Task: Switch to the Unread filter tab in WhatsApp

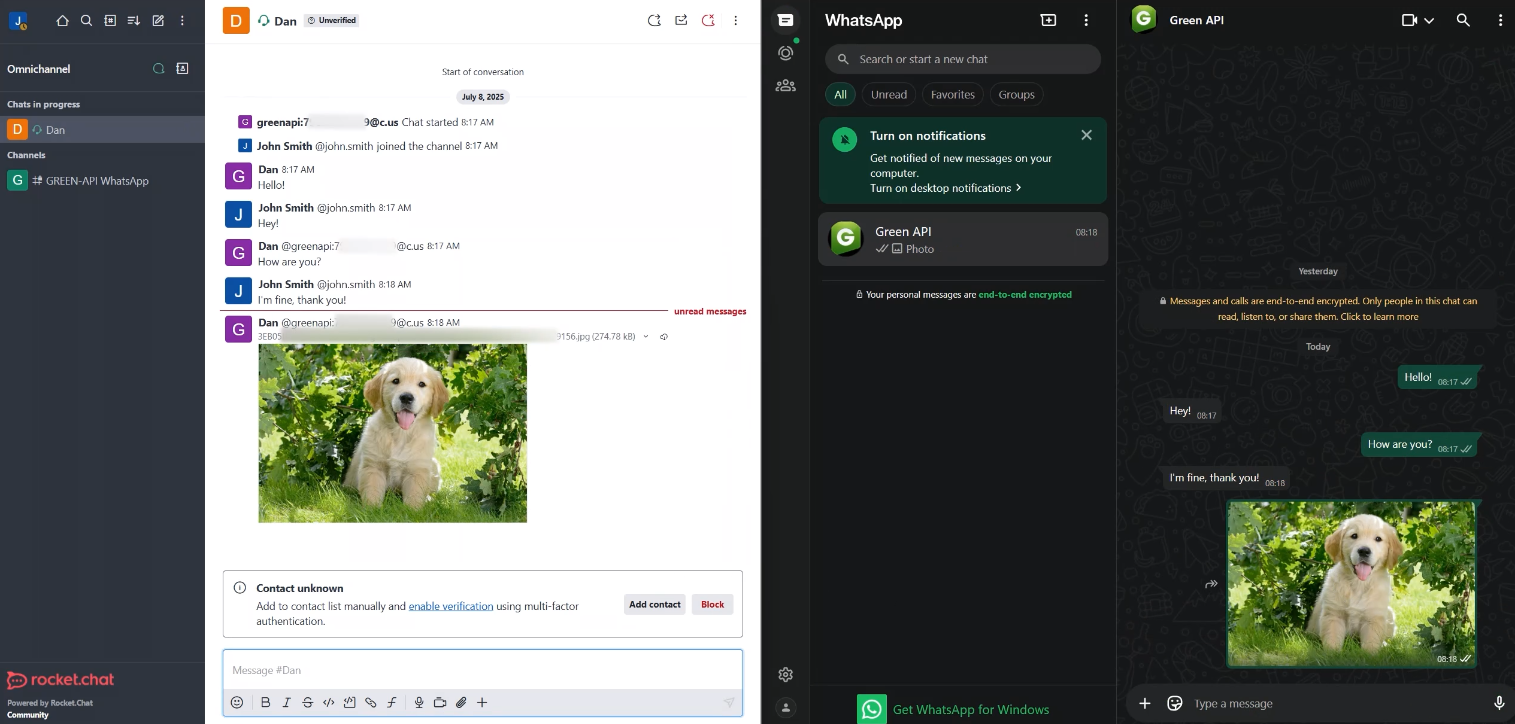Action: coord(888,94)
